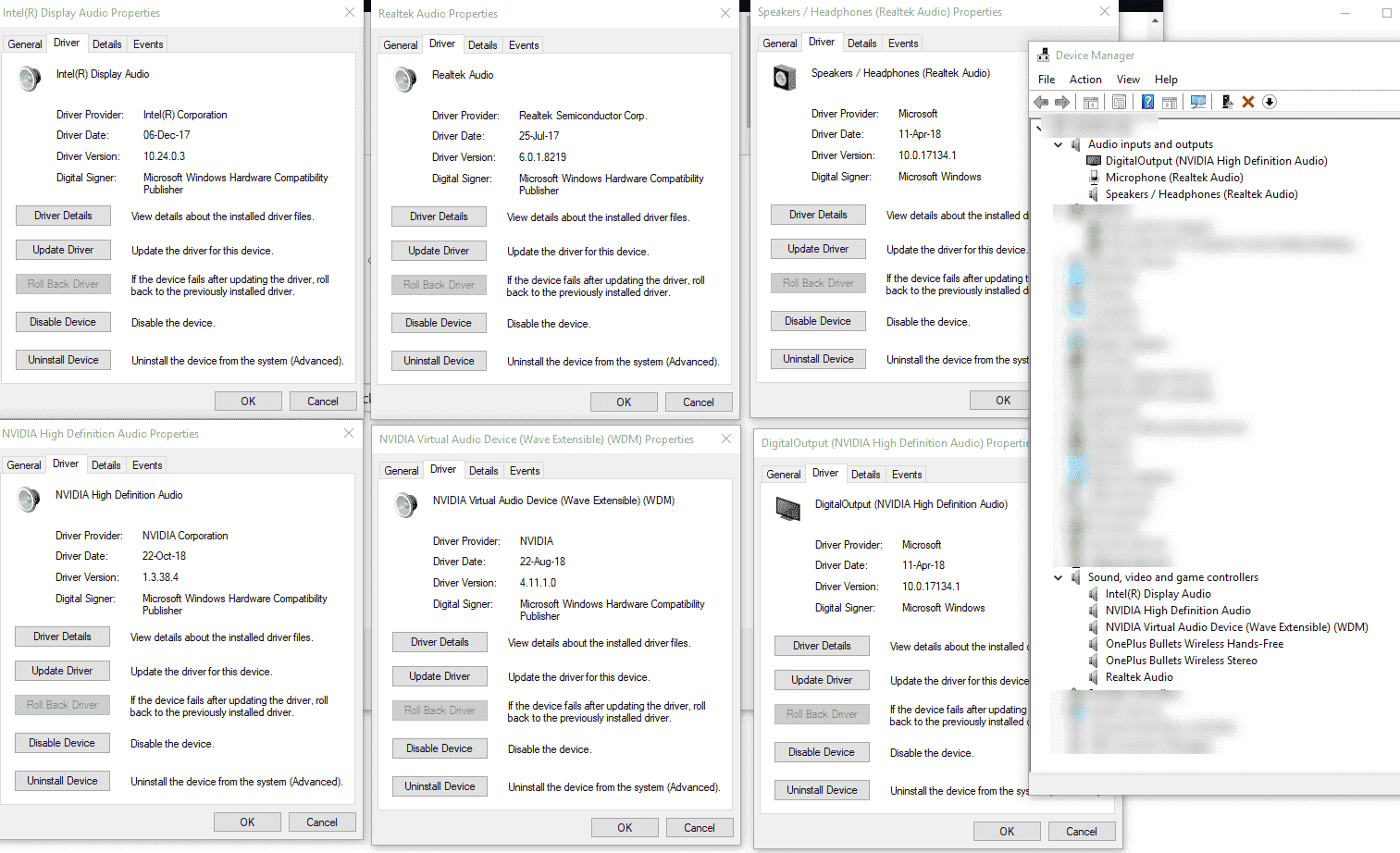Toggle the action pane toolbar icon
This screenshot has height=853, width=1400.
(1170, 103)
